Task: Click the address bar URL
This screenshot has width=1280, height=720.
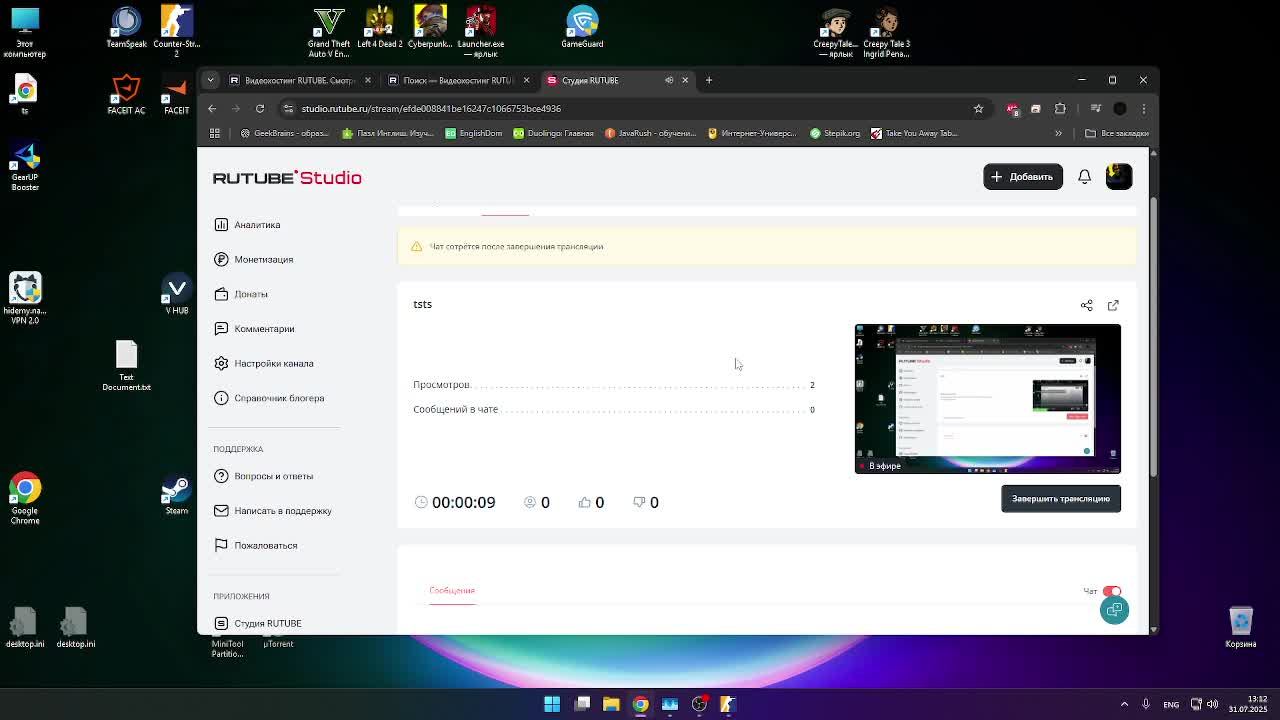Action: pos(431,108)
